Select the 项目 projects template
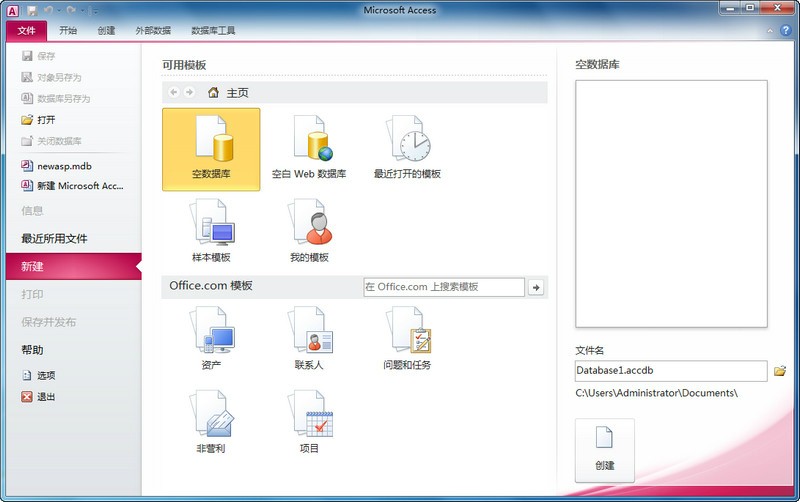The height and width of the screenshot is (502, 800). click(x=309, y=422)
